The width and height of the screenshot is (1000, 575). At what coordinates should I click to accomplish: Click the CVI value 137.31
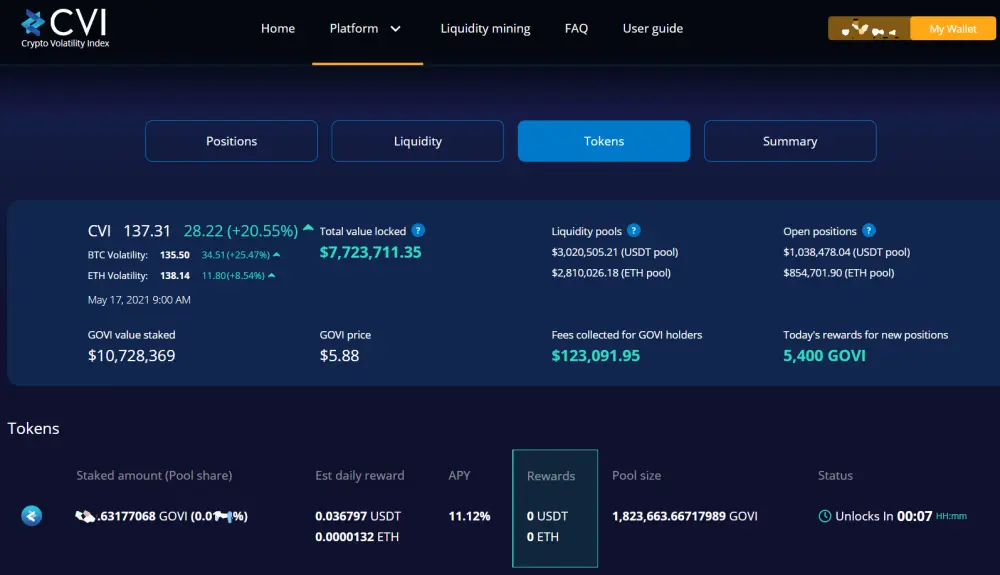click(x=147, y=231)
